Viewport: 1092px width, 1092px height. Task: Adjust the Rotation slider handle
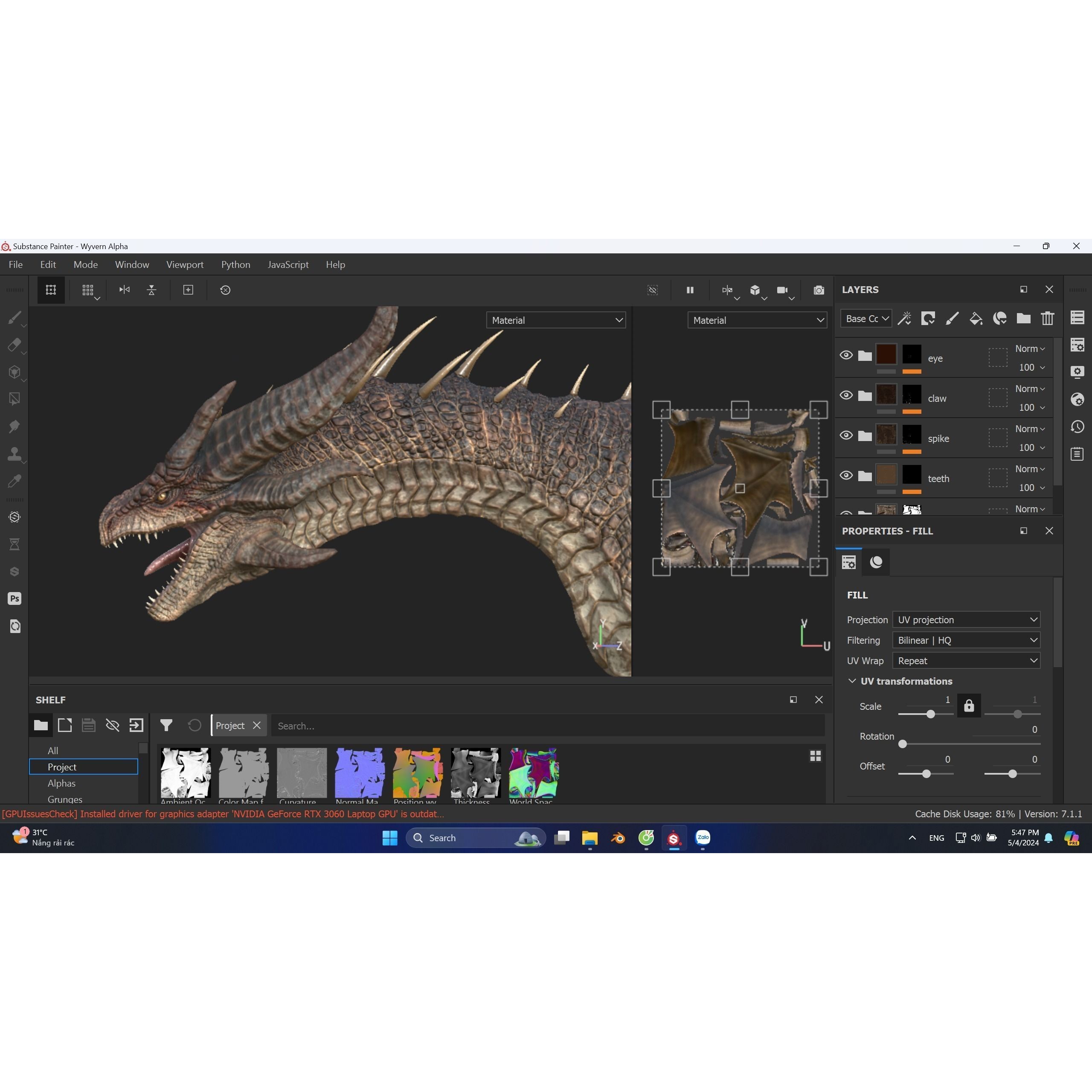point(903,744)
